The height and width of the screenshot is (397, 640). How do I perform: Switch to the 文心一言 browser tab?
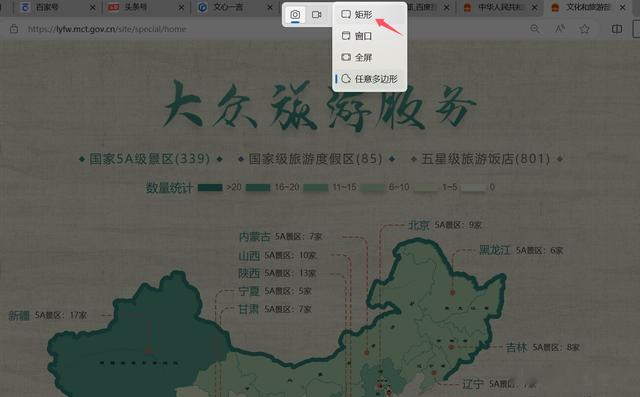coord(234,7)
